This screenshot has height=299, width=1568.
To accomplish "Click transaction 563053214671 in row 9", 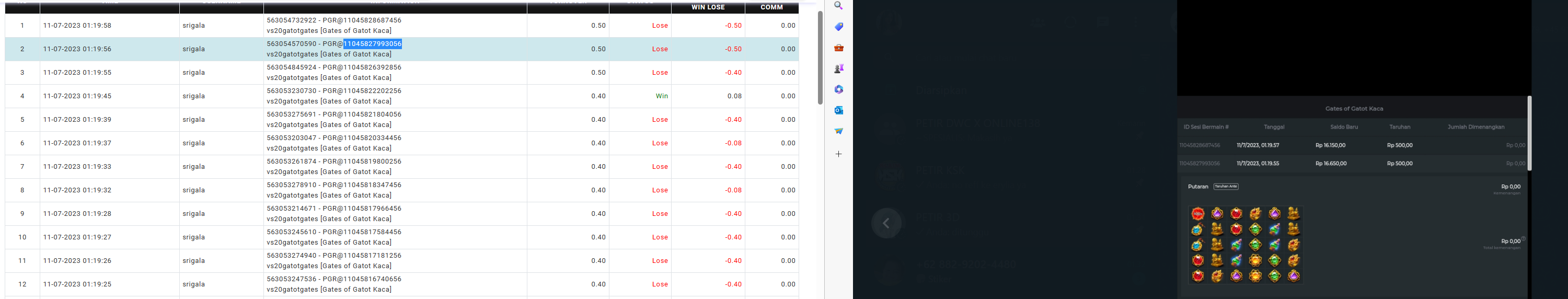I will [292, 208].
